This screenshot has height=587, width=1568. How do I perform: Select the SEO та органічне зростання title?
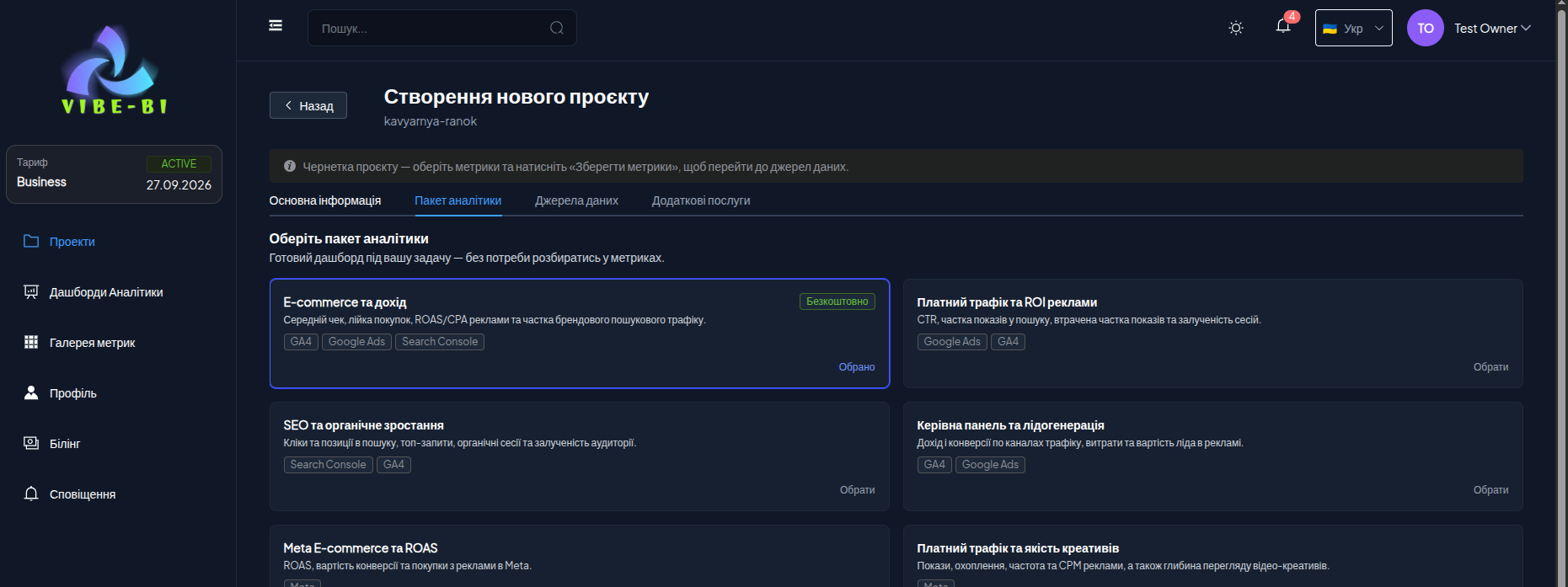tap(364, 425)
